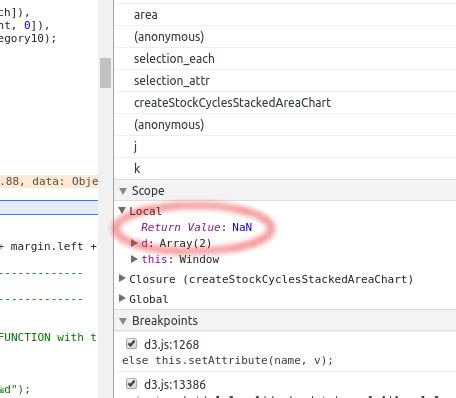Screen dimensions: 456x398
Task: Open the d3.js:13386 breakpoint location
Action: pyautogui.click(x=175, y=384)
